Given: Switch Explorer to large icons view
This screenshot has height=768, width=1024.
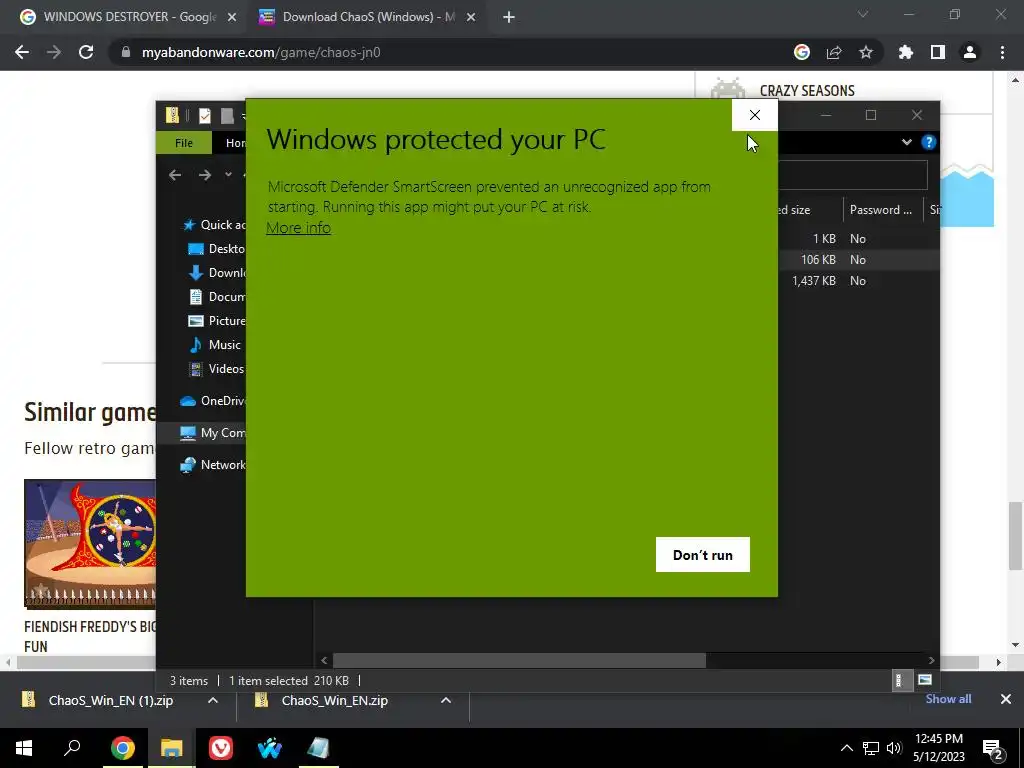Looking at the screenshot, I should (x=924, y=680).
